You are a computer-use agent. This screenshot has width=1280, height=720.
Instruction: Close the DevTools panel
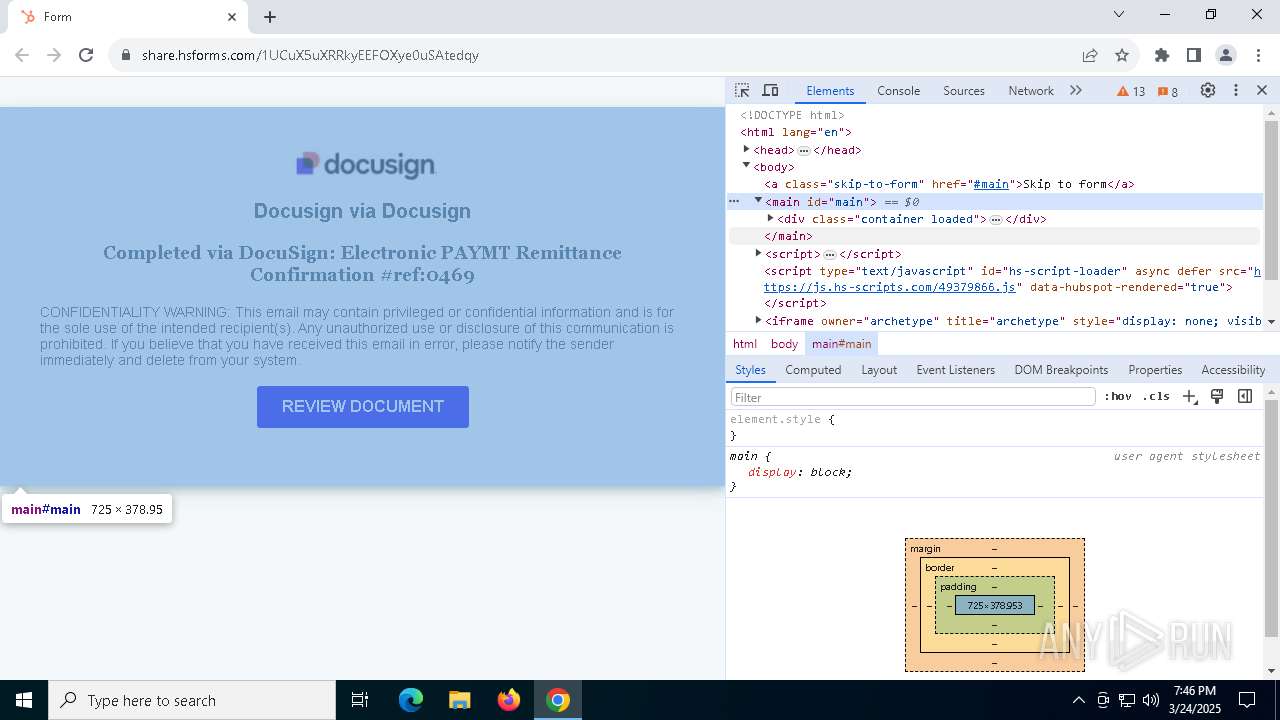click(x=1262, y=90)
